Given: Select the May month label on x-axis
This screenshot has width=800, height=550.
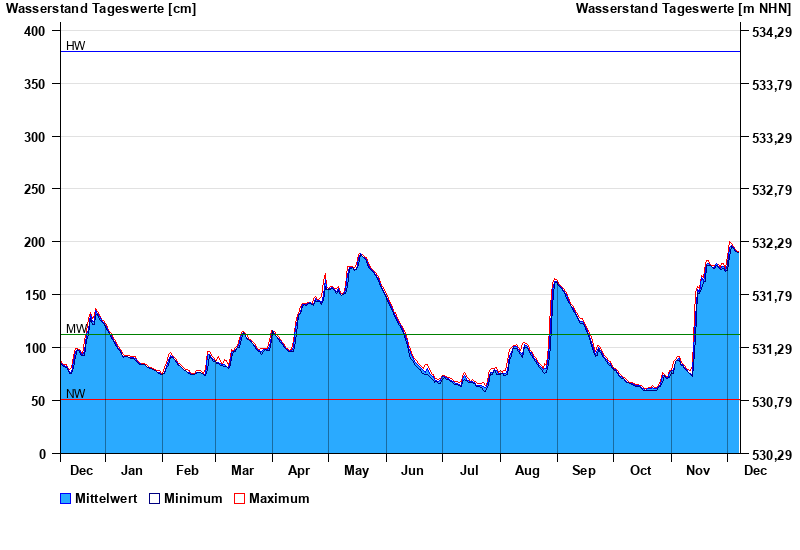Looking at the screenshot, I should [356, 470].
